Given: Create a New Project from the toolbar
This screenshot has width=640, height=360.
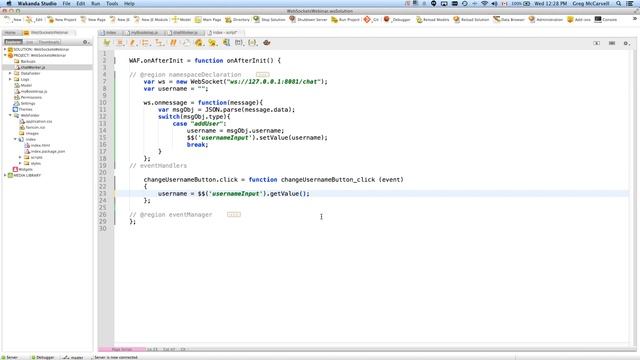Looking at the screenshot, I should 62,20.
